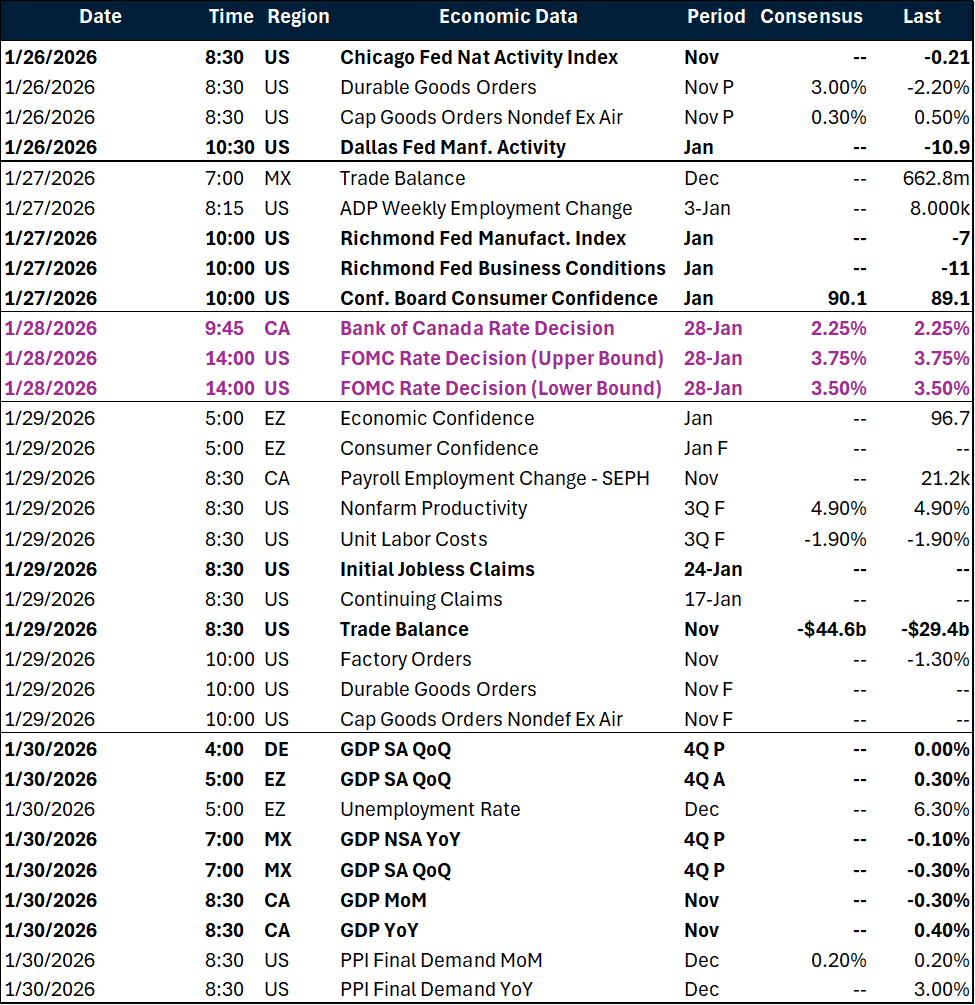This screenshot has height=1005, width=975.
Task: Select the Date column header
Action: 100,17
